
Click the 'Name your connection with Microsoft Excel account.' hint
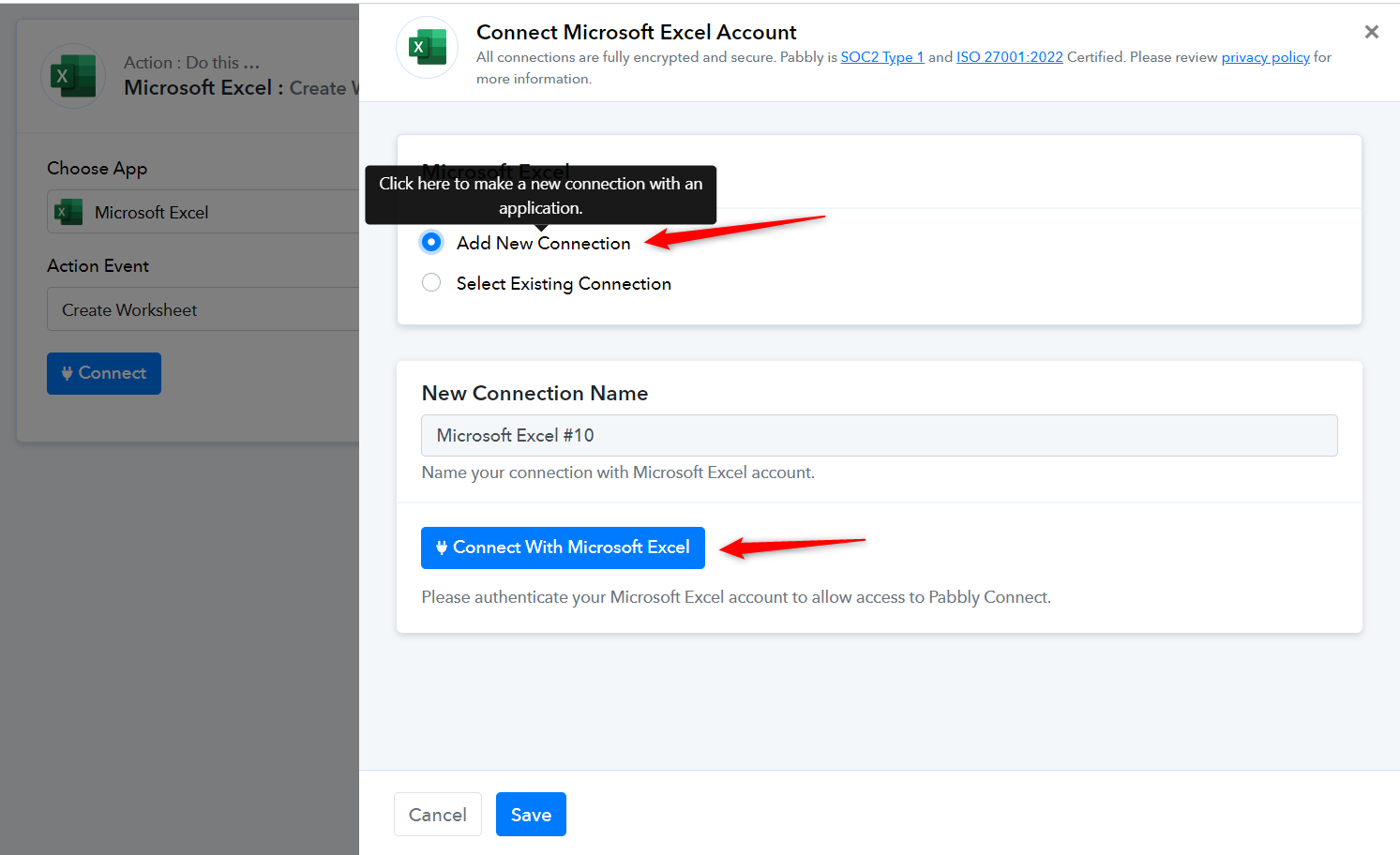tap(618, 472)
